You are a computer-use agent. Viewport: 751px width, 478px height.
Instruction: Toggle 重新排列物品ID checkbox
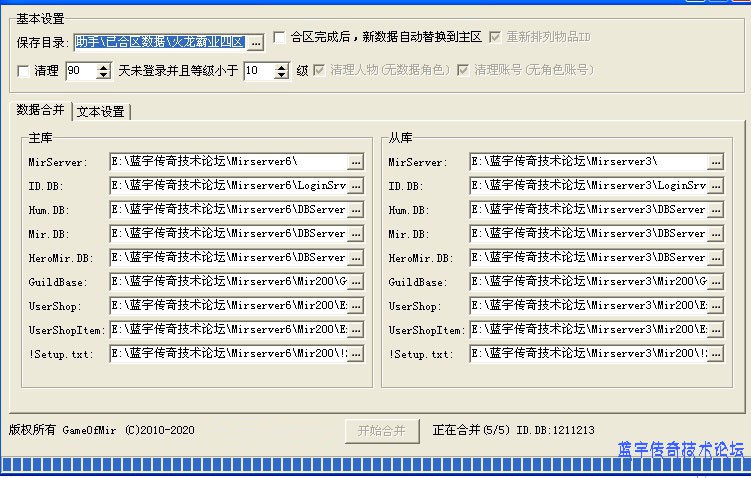point(495,37)
